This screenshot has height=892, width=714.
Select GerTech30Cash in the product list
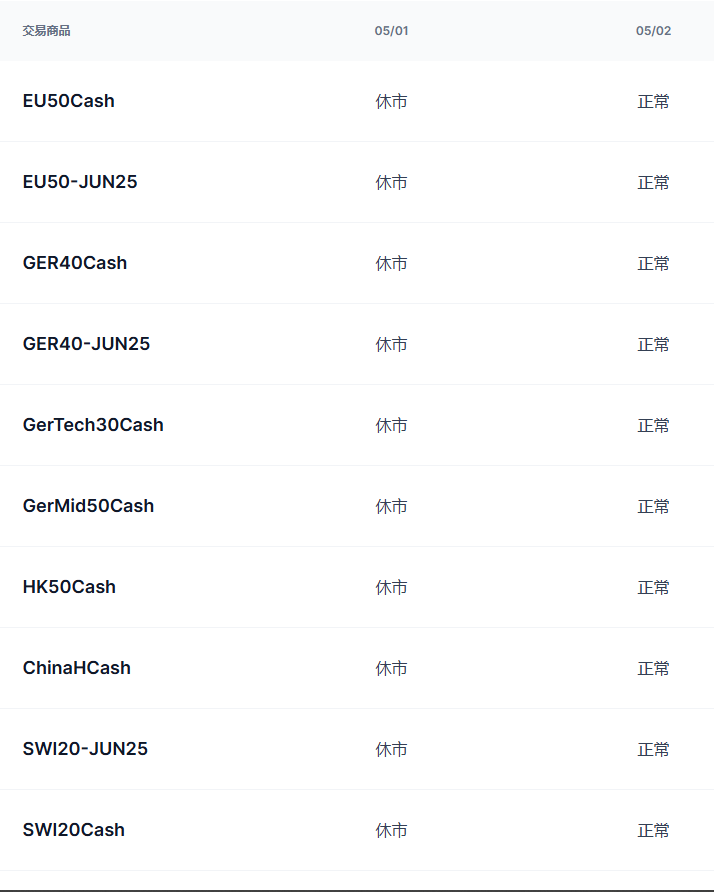coord(93,425)
